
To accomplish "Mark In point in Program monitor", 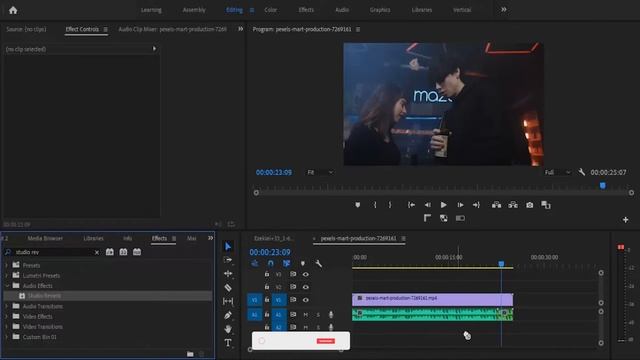I will 375,205.
